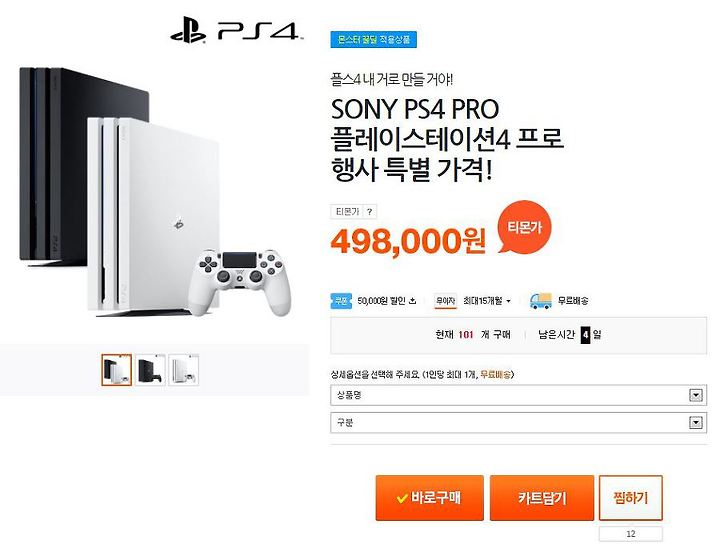Click the 바로구매 buy now button
Image resolution: width=720 pixels, height=552 pixels.
coord(429,498)
